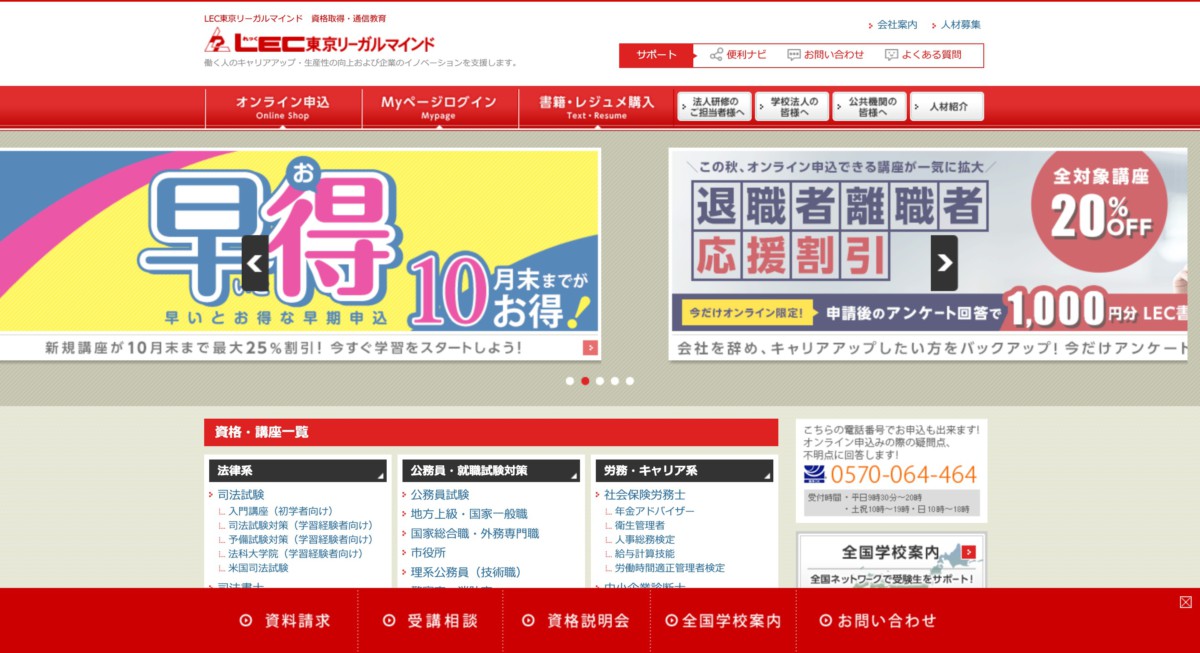Open 予備試験対策（学習経験者向け）
This screenshot has height=653, width=1200.
tap(300, 539)
